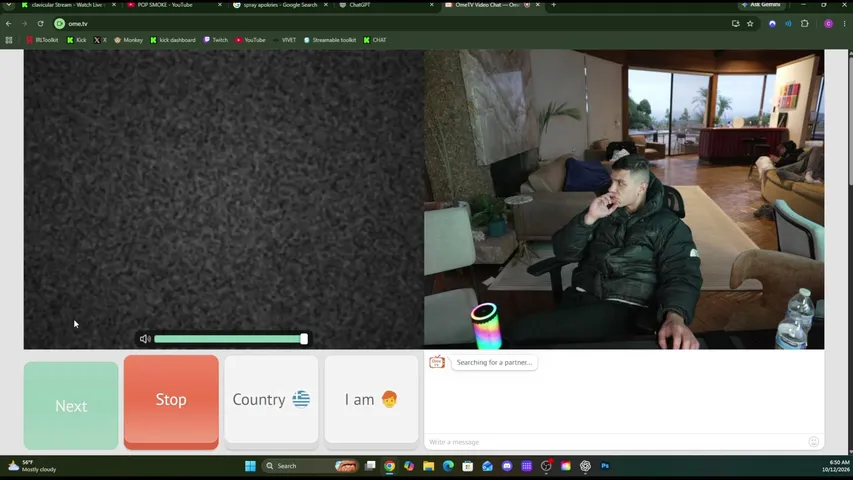Image resolution: width=853 pixels, height=480 pixels.
Task: Reload the page with refresh icon
Action: click(x=40, y=23)
